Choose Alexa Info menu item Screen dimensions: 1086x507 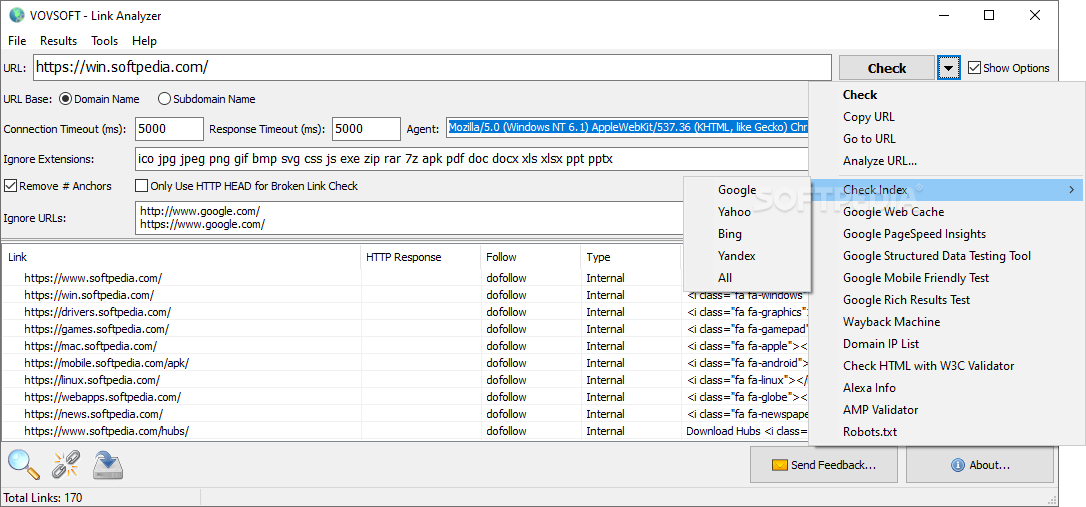tap(946, 388)
